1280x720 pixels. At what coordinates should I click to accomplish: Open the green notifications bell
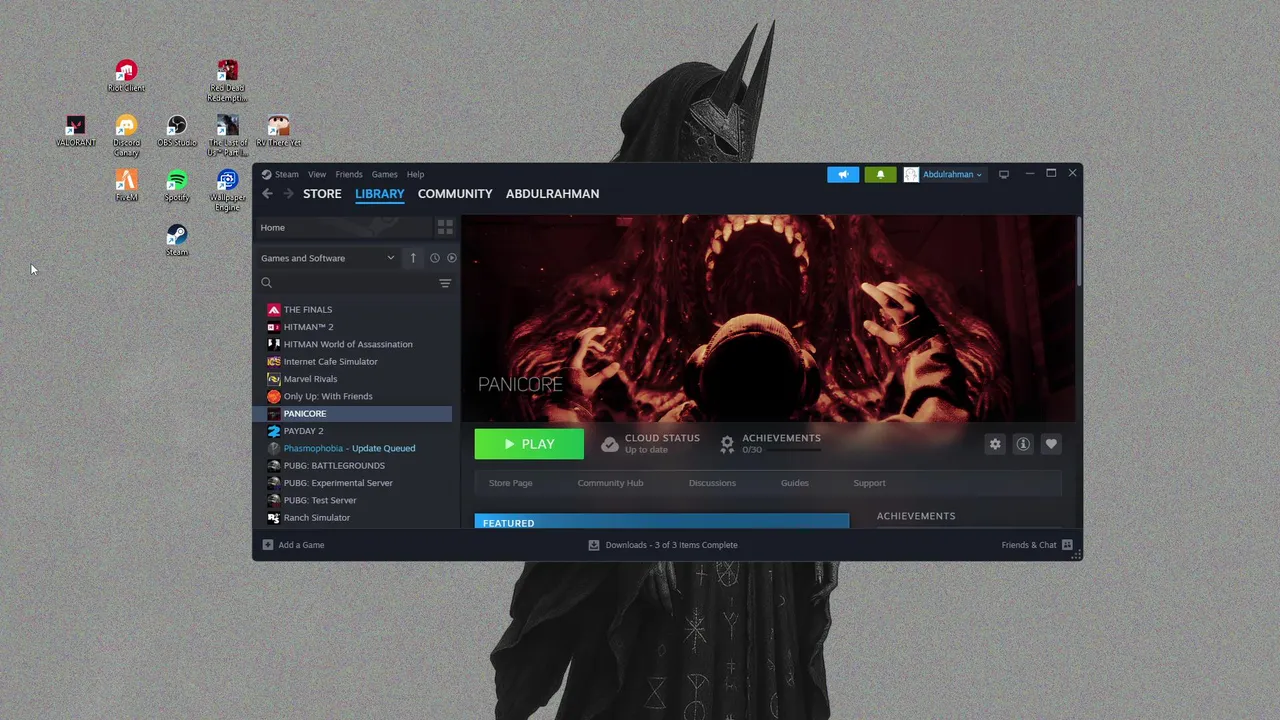[880, 174]
